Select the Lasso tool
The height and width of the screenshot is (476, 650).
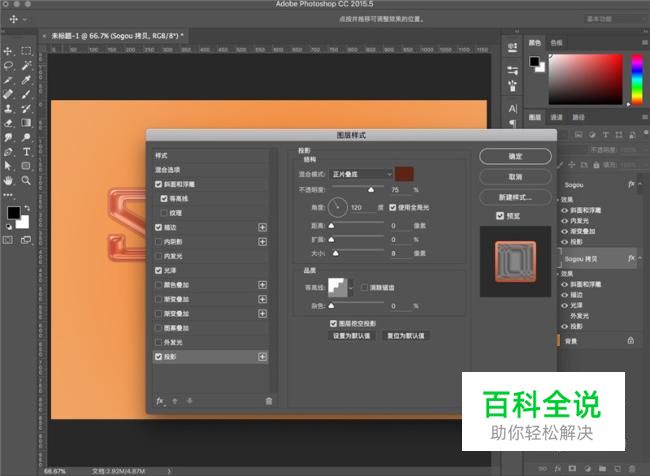(x=8, y=66)
